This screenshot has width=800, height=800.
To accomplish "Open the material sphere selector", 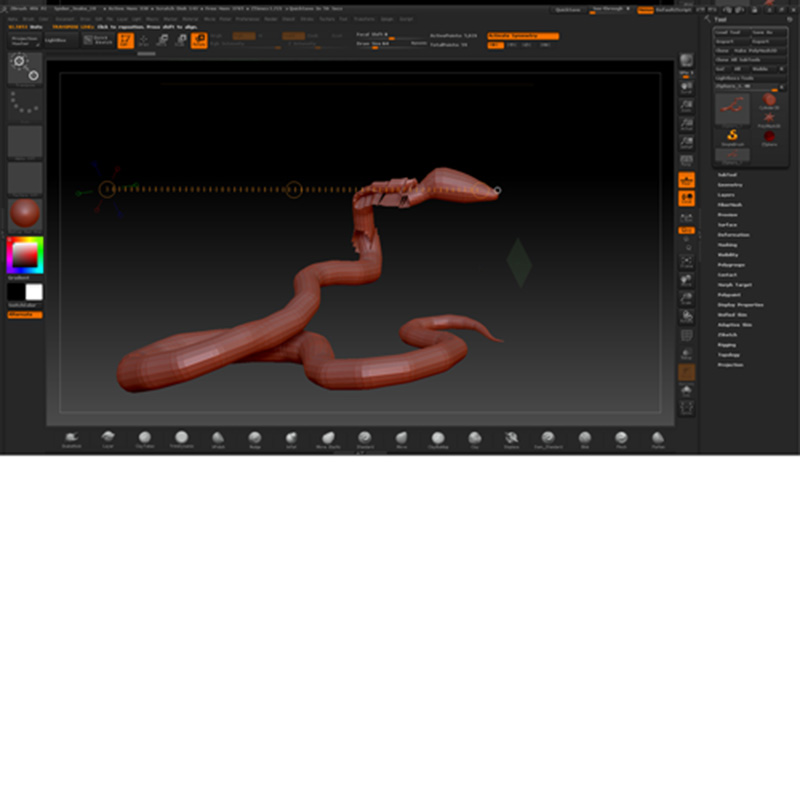I will [25, 213].
